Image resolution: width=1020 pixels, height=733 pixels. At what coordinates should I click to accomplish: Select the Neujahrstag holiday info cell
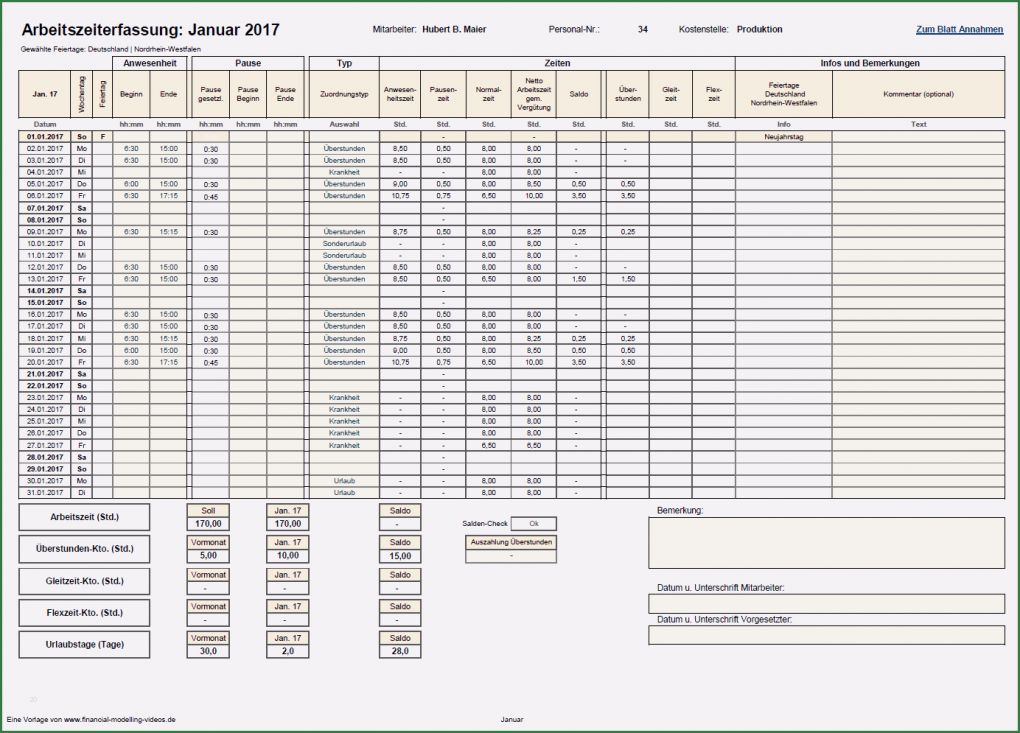tap(783, 136)
